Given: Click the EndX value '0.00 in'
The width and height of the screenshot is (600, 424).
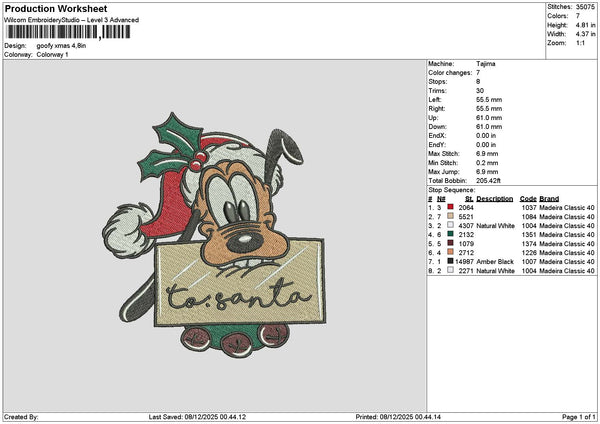Looking at the screenshot, I should (x=486, y=136).
